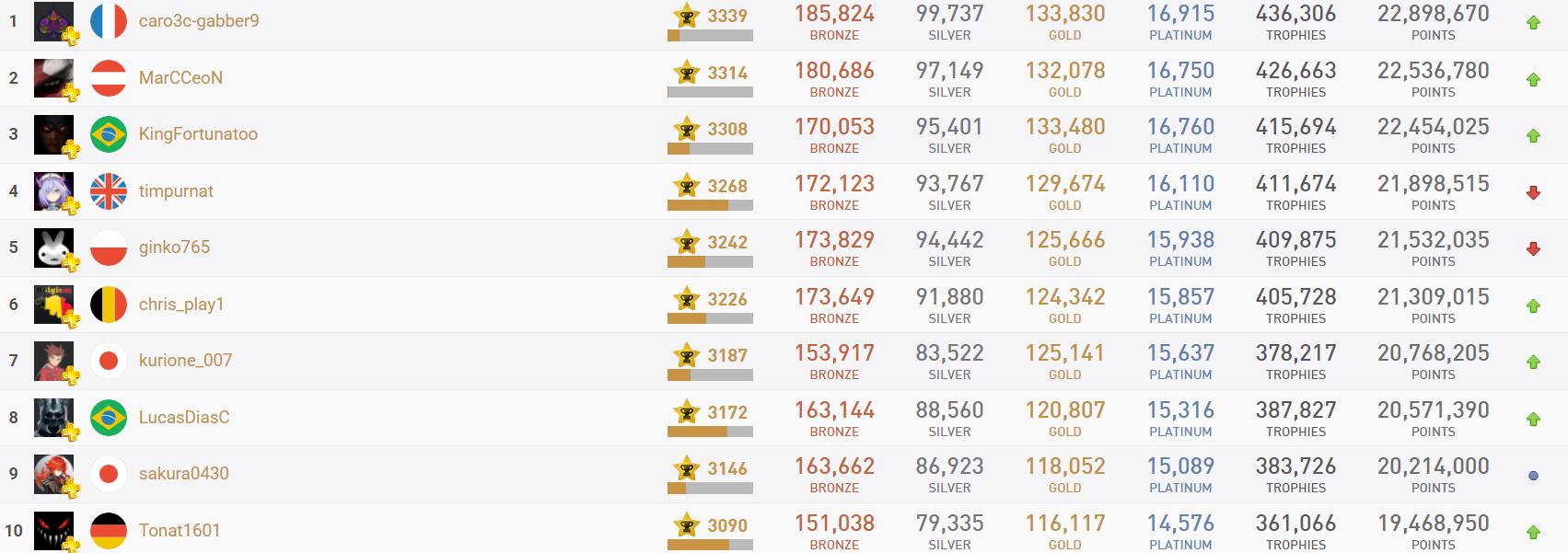
Task: Click green up arrow for MarCCeoN
Action: click(1533, 80)
